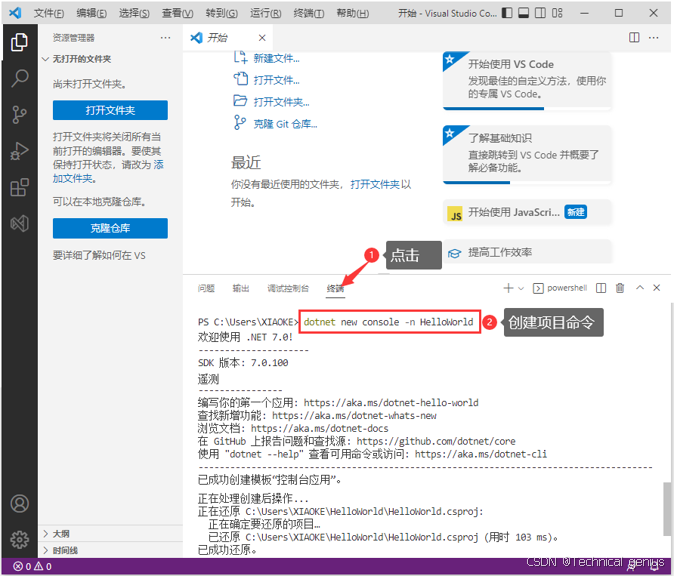Screen dimensions: 674x576
Task: Click the 克隆 Git 仓库... link
Action: [x=285, y=124]
